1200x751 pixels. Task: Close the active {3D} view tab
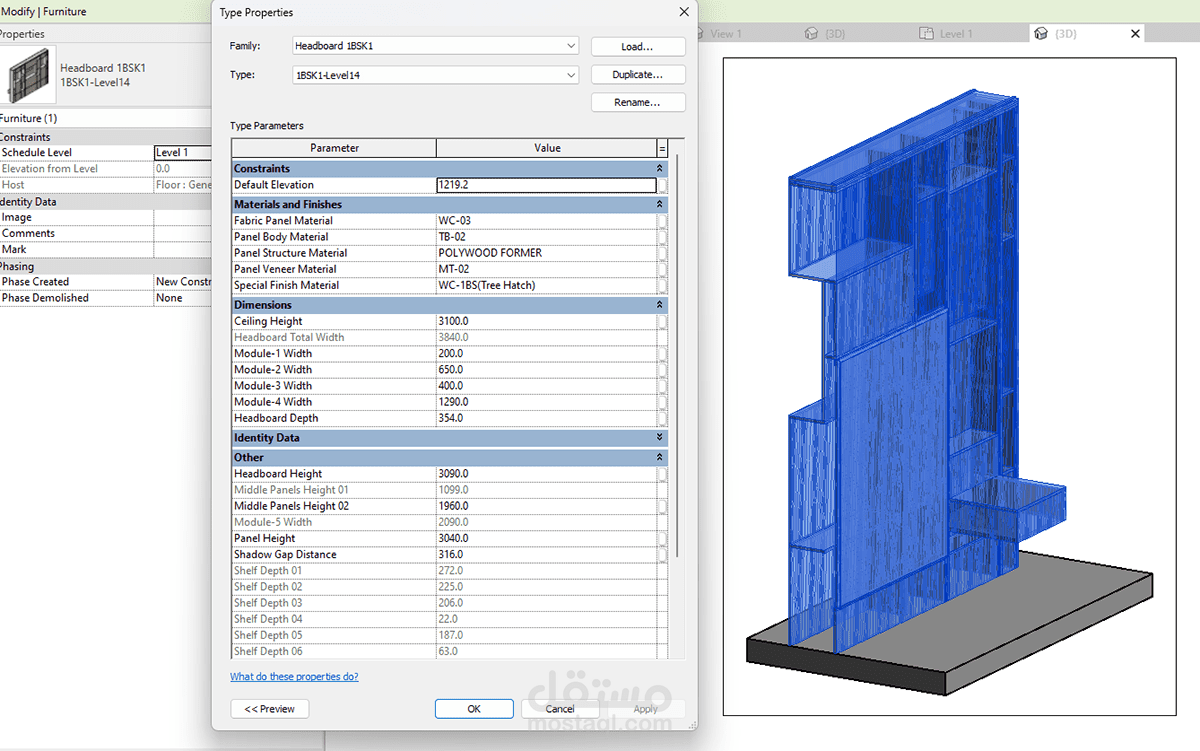tap(1135, 34)
